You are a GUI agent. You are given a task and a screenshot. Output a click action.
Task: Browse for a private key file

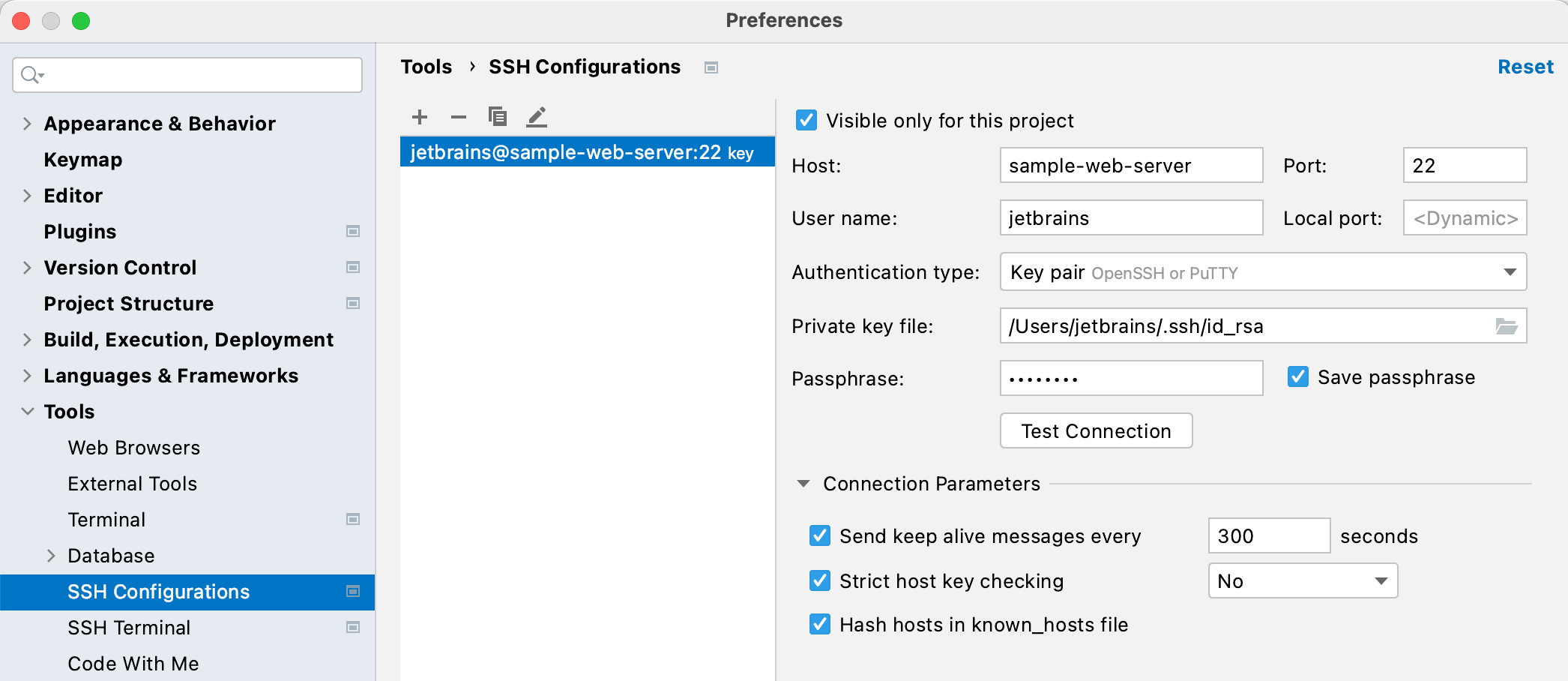pyautogui.click(x=1508, y=325)
